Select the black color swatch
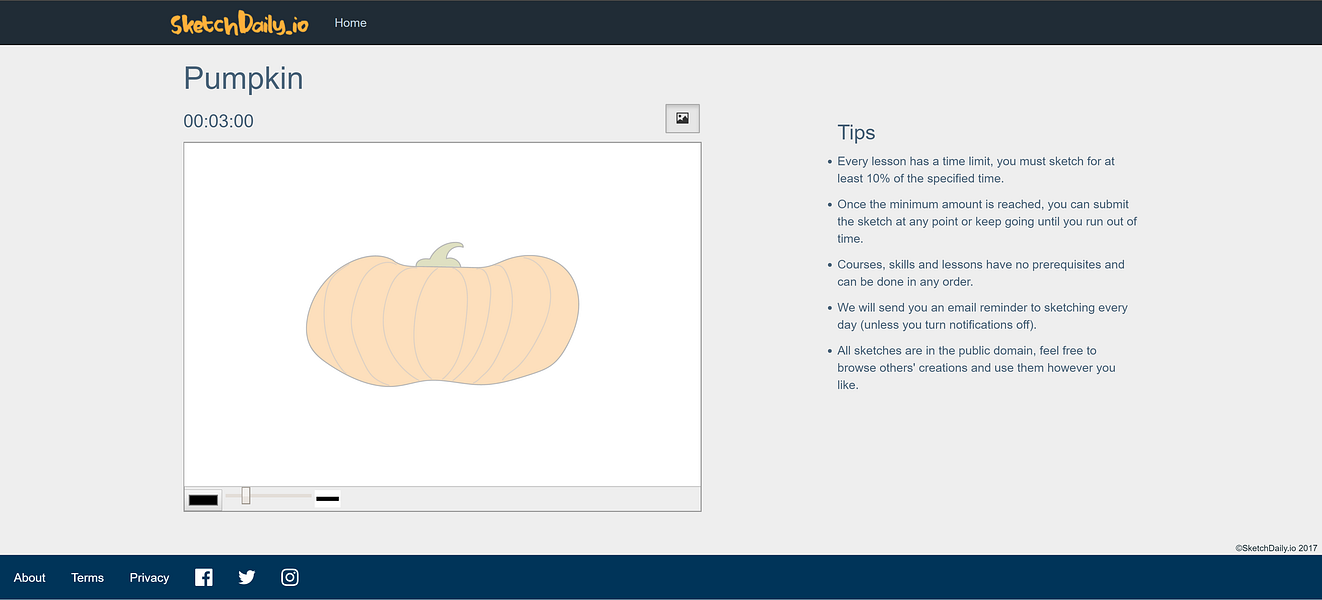The image size is (1322, 600). click(x=203, y=497)
